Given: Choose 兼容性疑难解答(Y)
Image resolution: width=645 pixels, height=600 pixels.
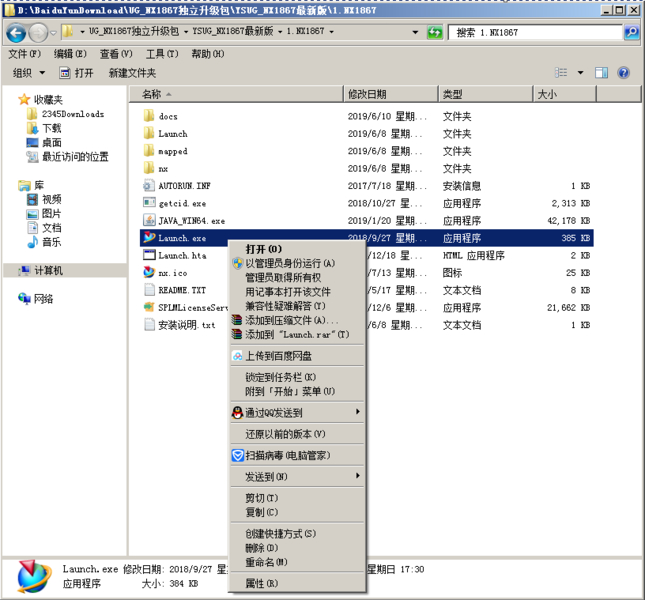Looking at the screenshot, I should 297,306.
